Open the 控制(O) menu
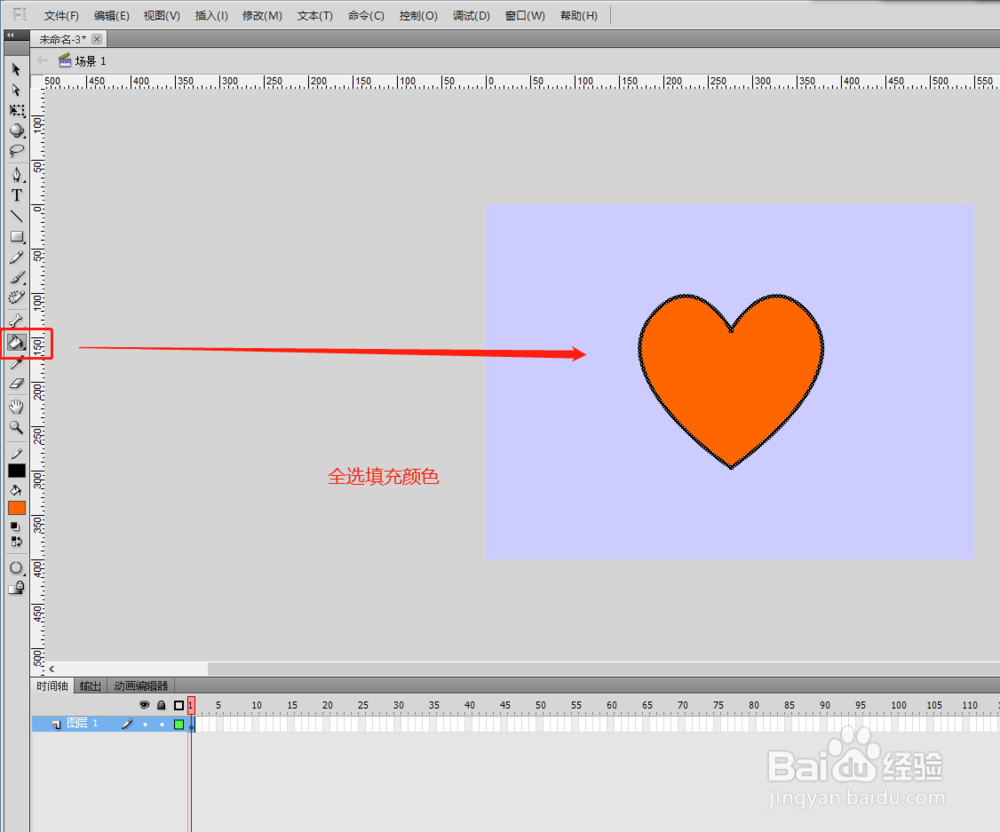1000x832 pixels. [418, 15]
